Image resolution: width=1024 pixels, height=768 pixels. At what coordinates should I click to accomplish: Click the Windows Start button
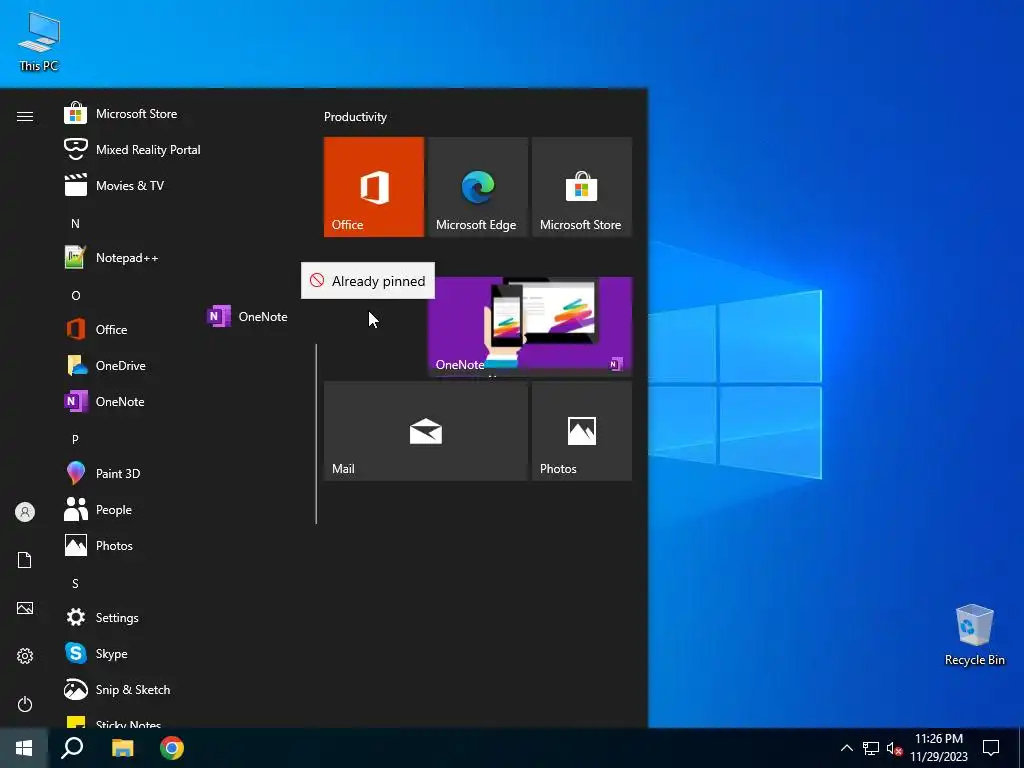point(24,748)
